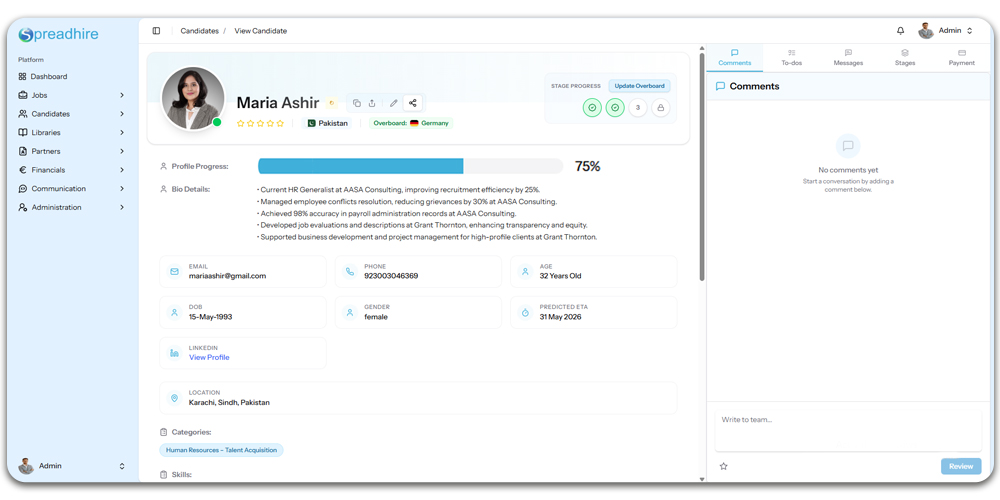Click the 75% profile progress bar
Image resolution: width=1000 pixels, height=500 pixels.
click(410, 166)
